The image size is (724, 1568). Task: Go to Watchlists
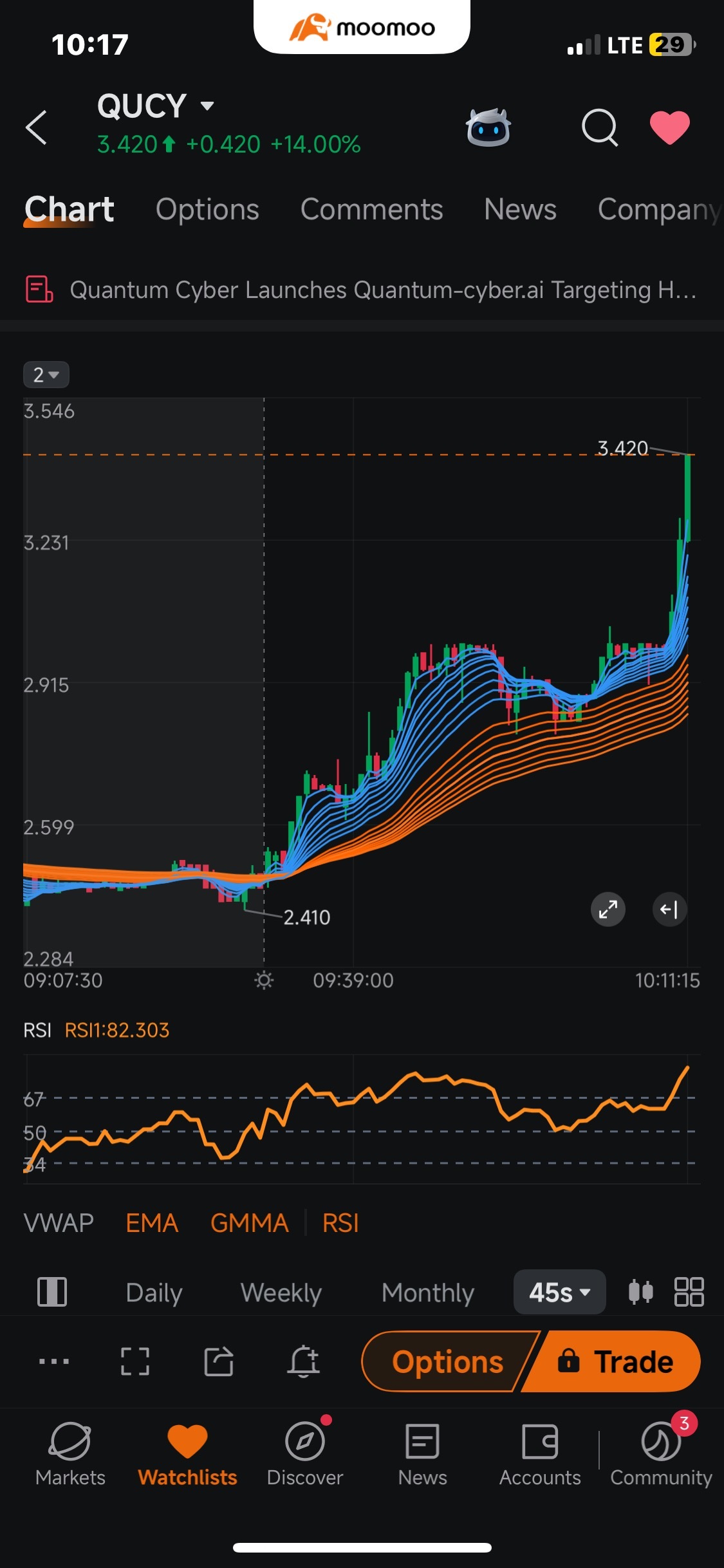pos(187,1455)
